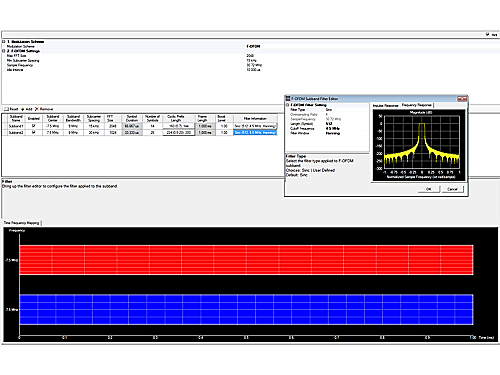
Task: Click Subband2 FFT Size 1024 cell
Action: (x=113, y=132)
